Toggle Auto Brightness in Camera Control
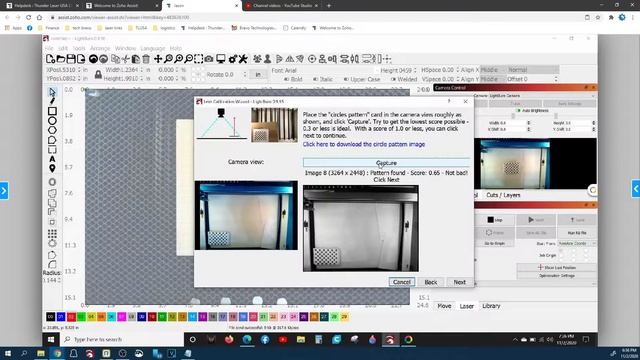Screen dimensions: 640x360 point(533,111)
